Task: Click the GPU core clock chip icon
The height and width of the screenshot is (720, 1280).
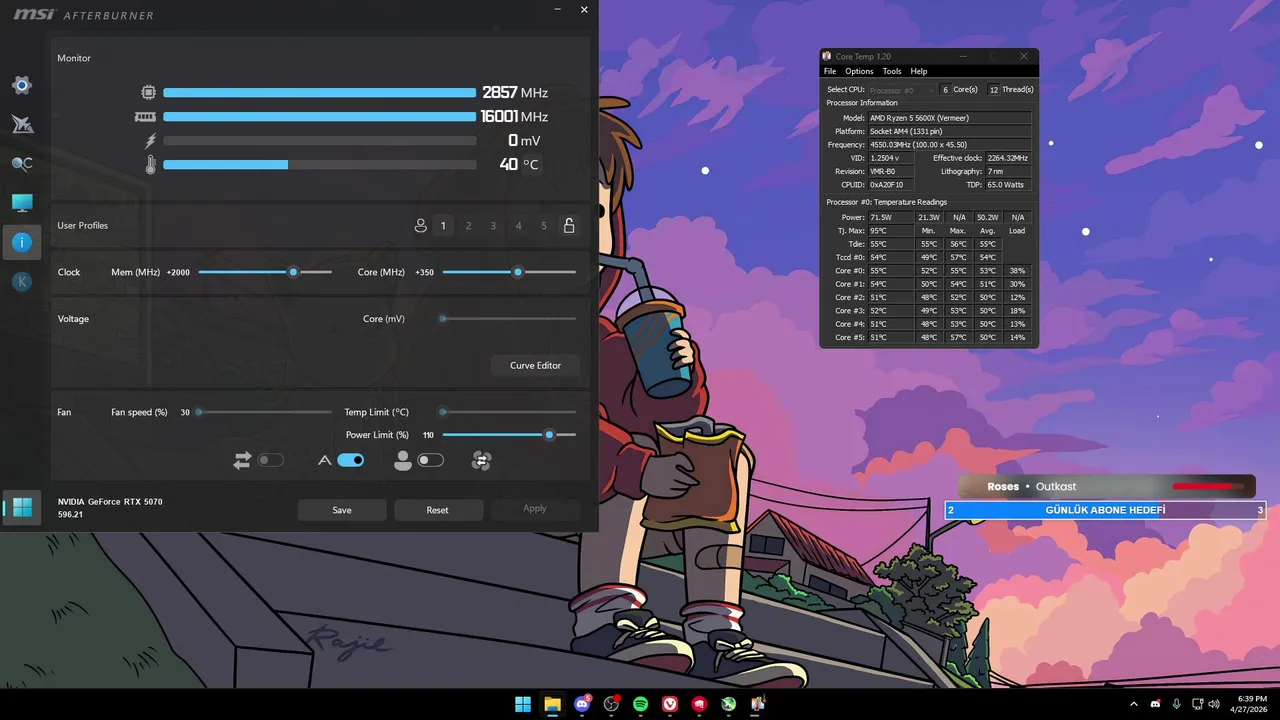Action: coord(148,92)
